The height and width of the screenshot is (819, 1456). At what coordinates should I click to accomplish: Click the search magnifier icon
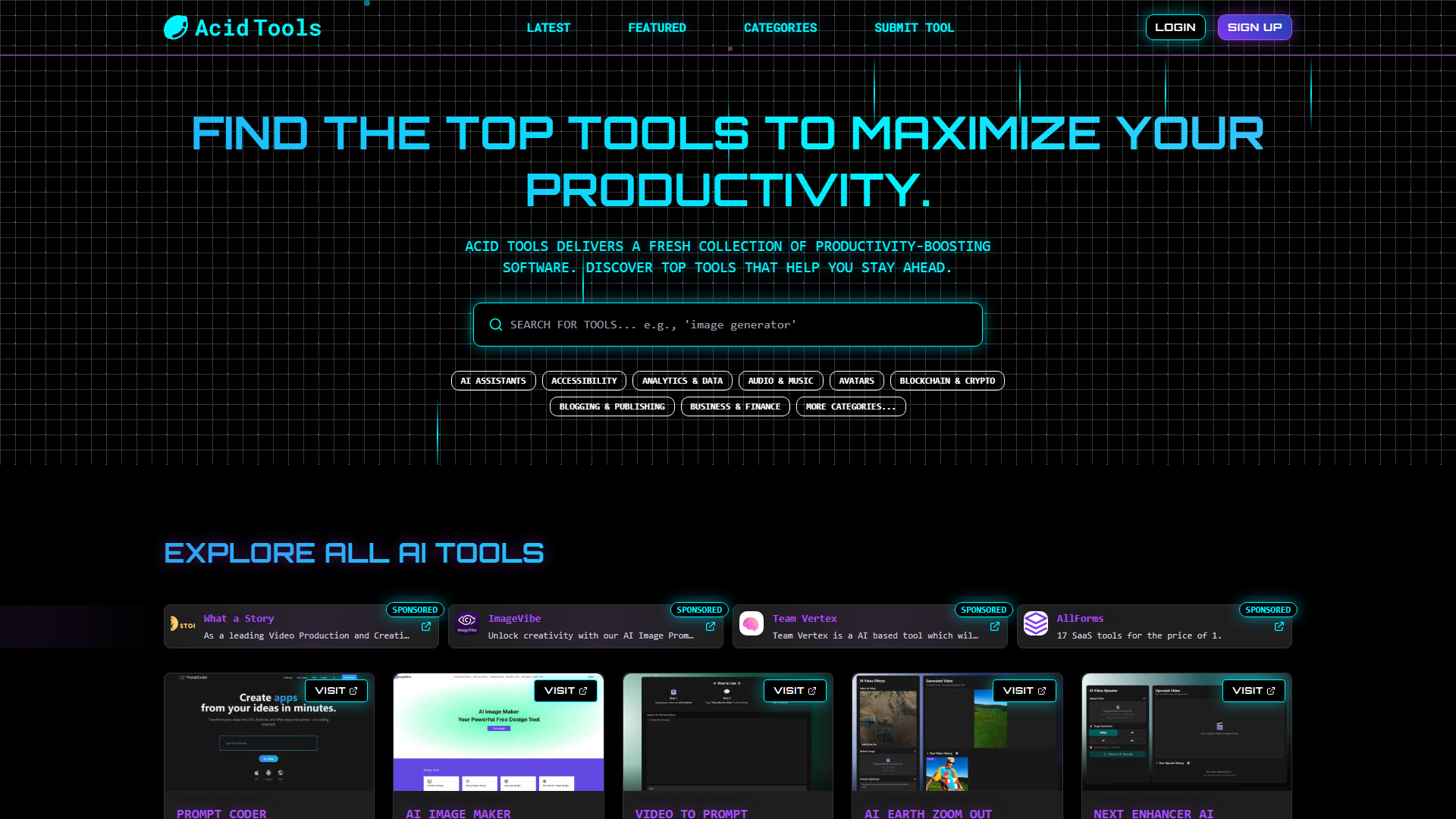click(496, 325)
